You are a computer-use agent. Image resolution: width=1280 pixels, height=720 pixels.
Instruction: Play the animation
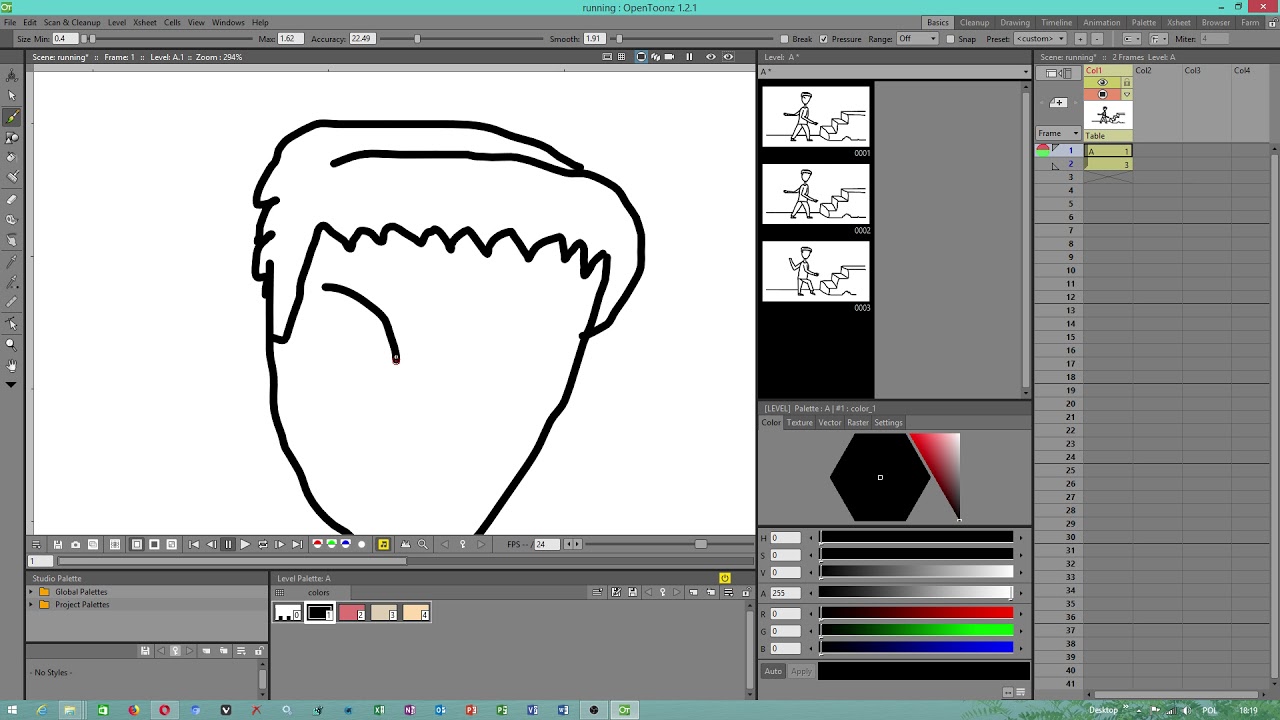(x=245, y=544)
